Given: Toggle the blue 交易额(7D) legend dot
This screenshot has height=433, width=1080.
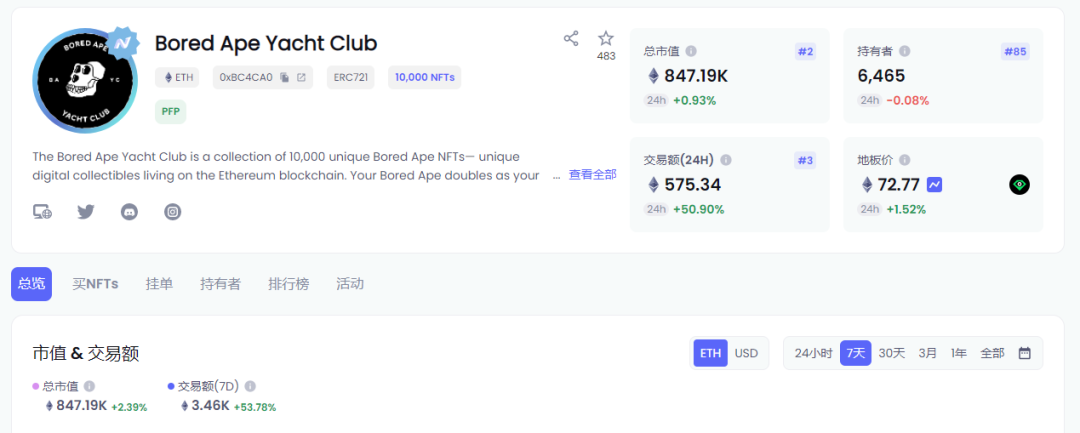Looking at the screenshot, I should 171,387.
